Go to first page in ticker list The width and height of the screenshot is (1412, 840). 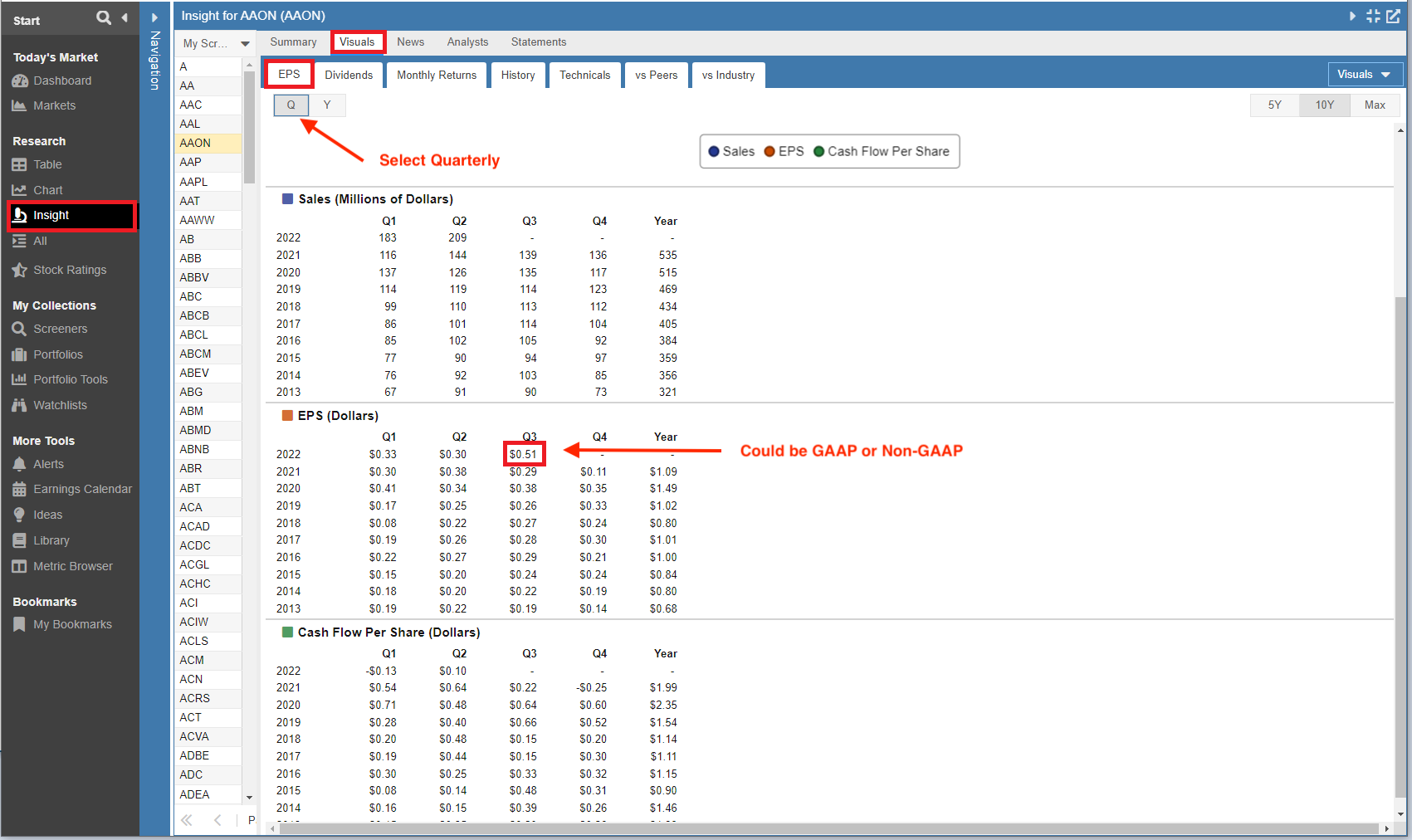click(187, 820)
